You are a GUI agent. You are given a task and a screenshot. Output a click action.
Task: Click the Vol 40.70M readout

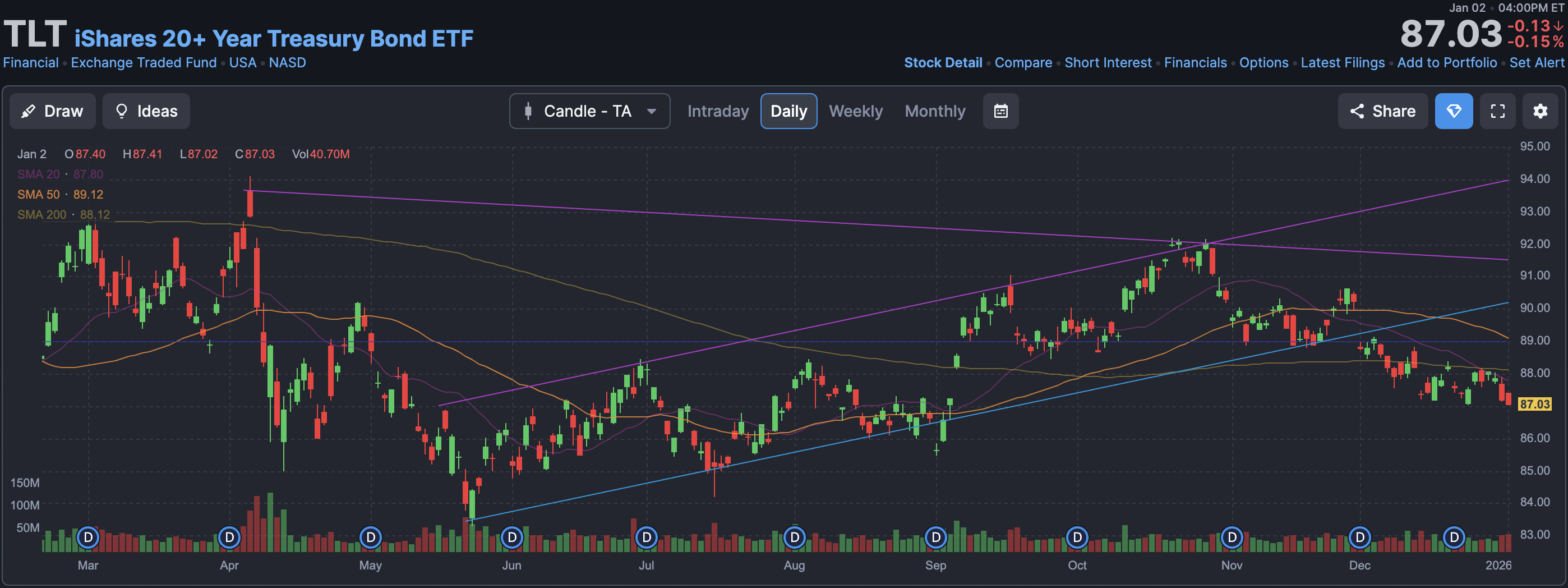pyautogui.click(x=321, y=154)
